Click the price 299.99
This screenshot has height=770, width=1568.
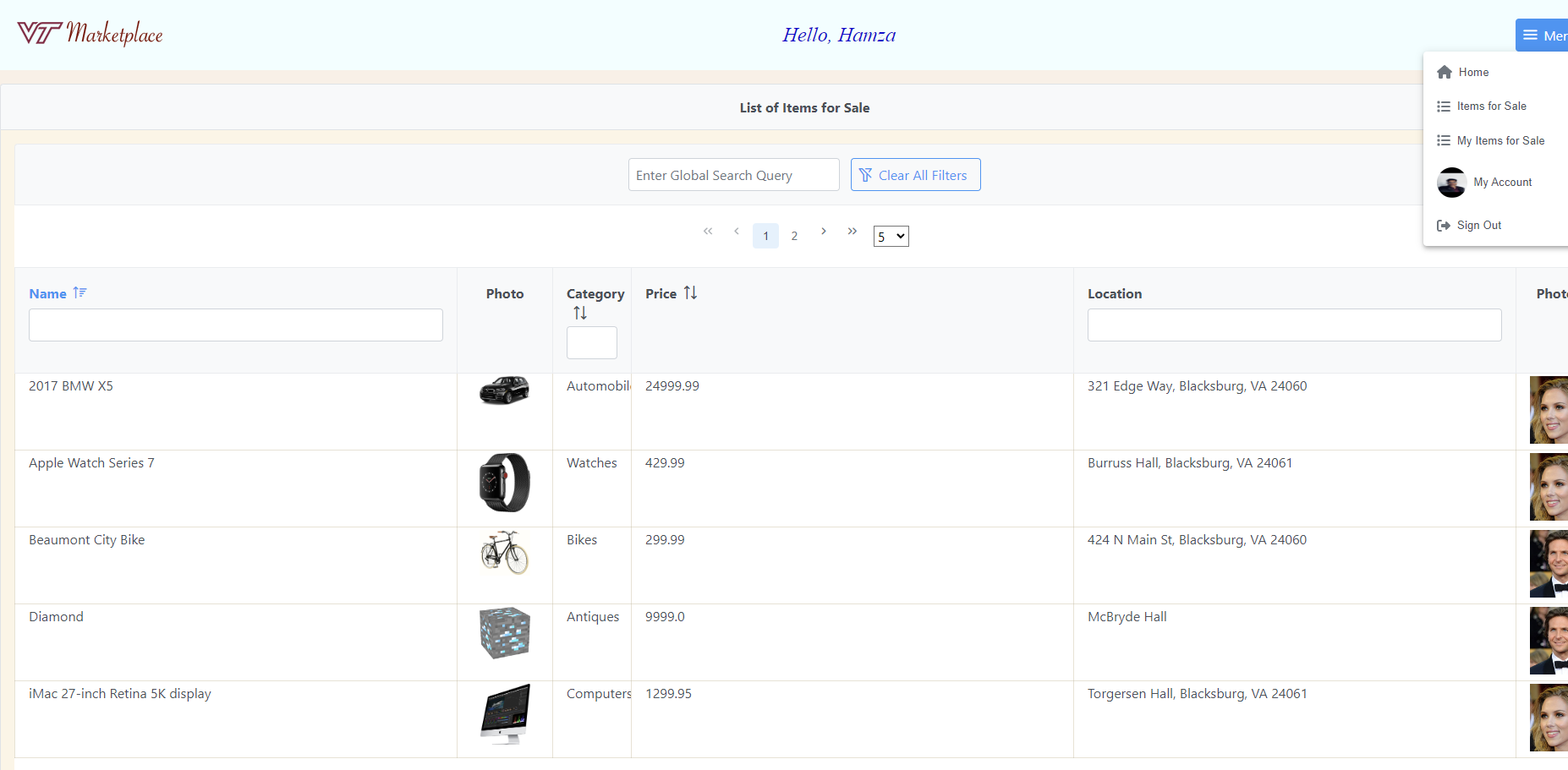click(665, 540)
